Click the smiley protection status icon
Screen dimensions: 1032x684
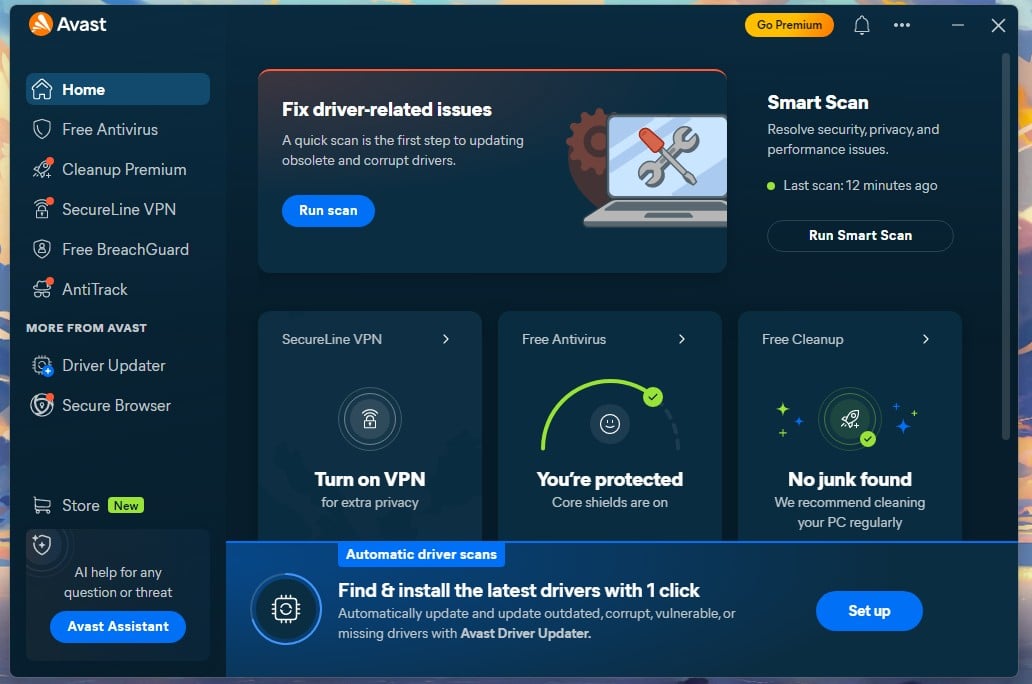click(x=610, y=423)
